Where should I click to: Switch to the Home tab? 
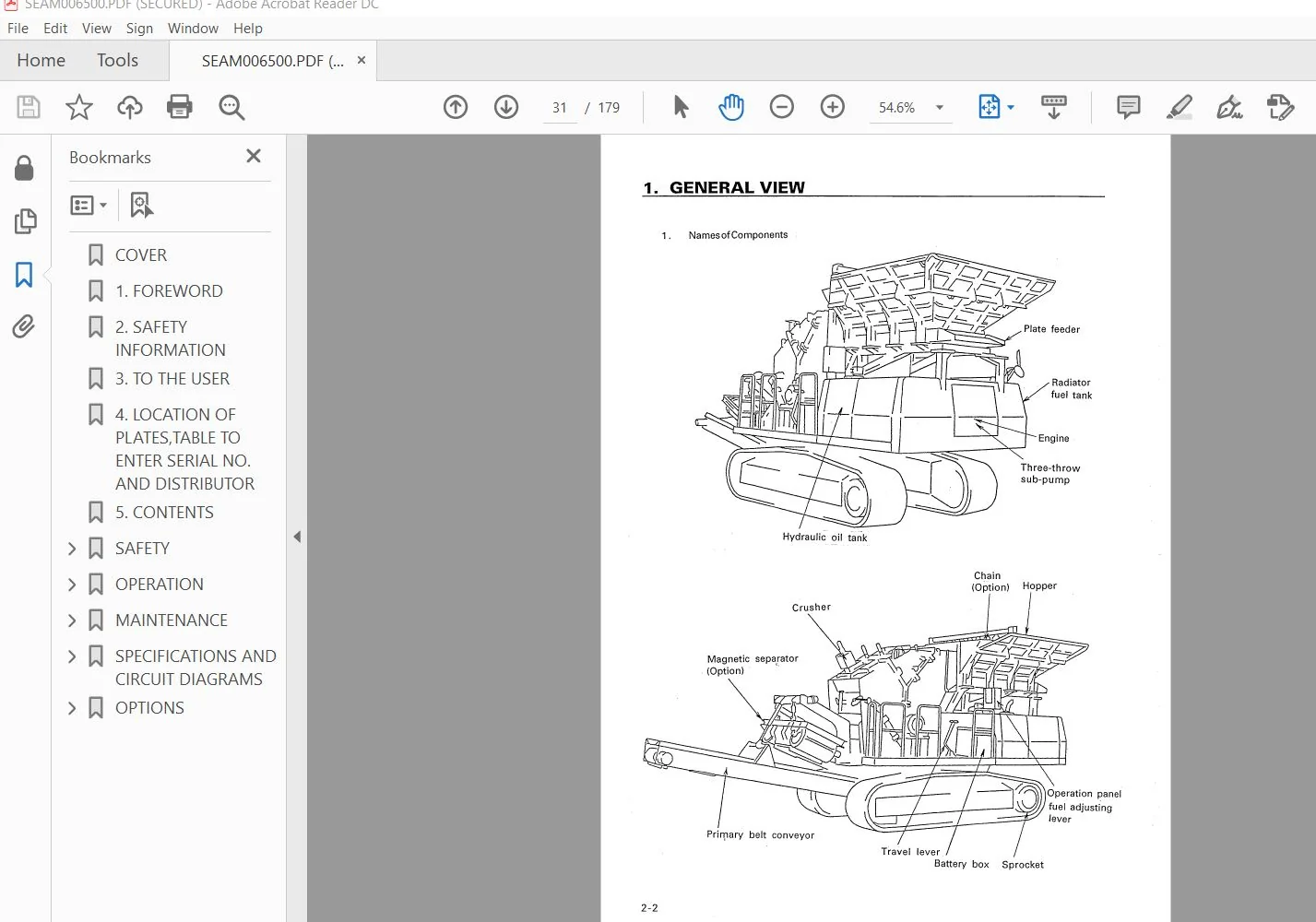[41, 61]
